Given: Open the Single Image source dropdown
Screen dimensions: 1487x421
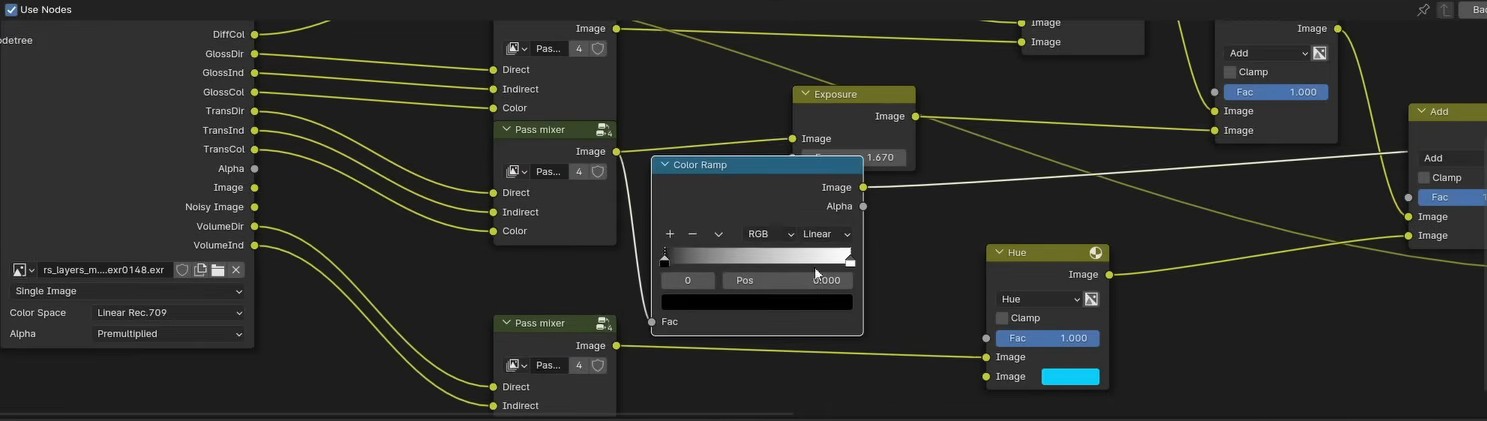Looking at the screenshot, I should pyautogui.click(x=127, y=291).
